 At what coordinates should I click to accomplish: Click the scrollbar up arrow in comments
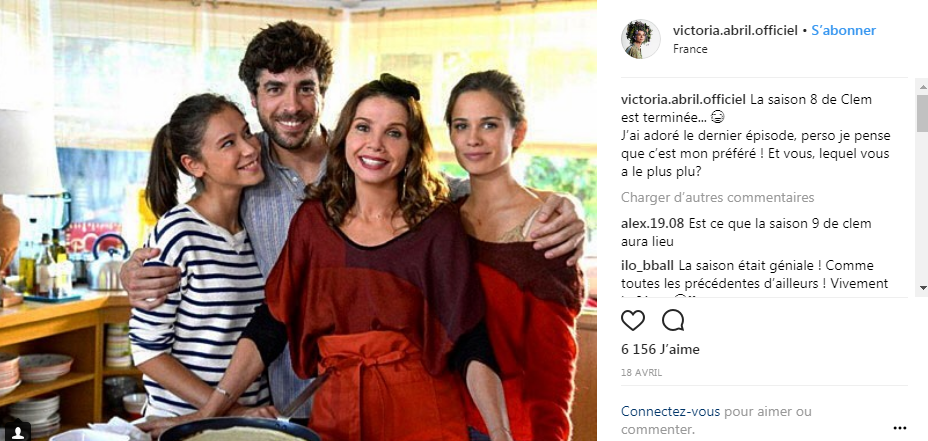tap(922, 87)
